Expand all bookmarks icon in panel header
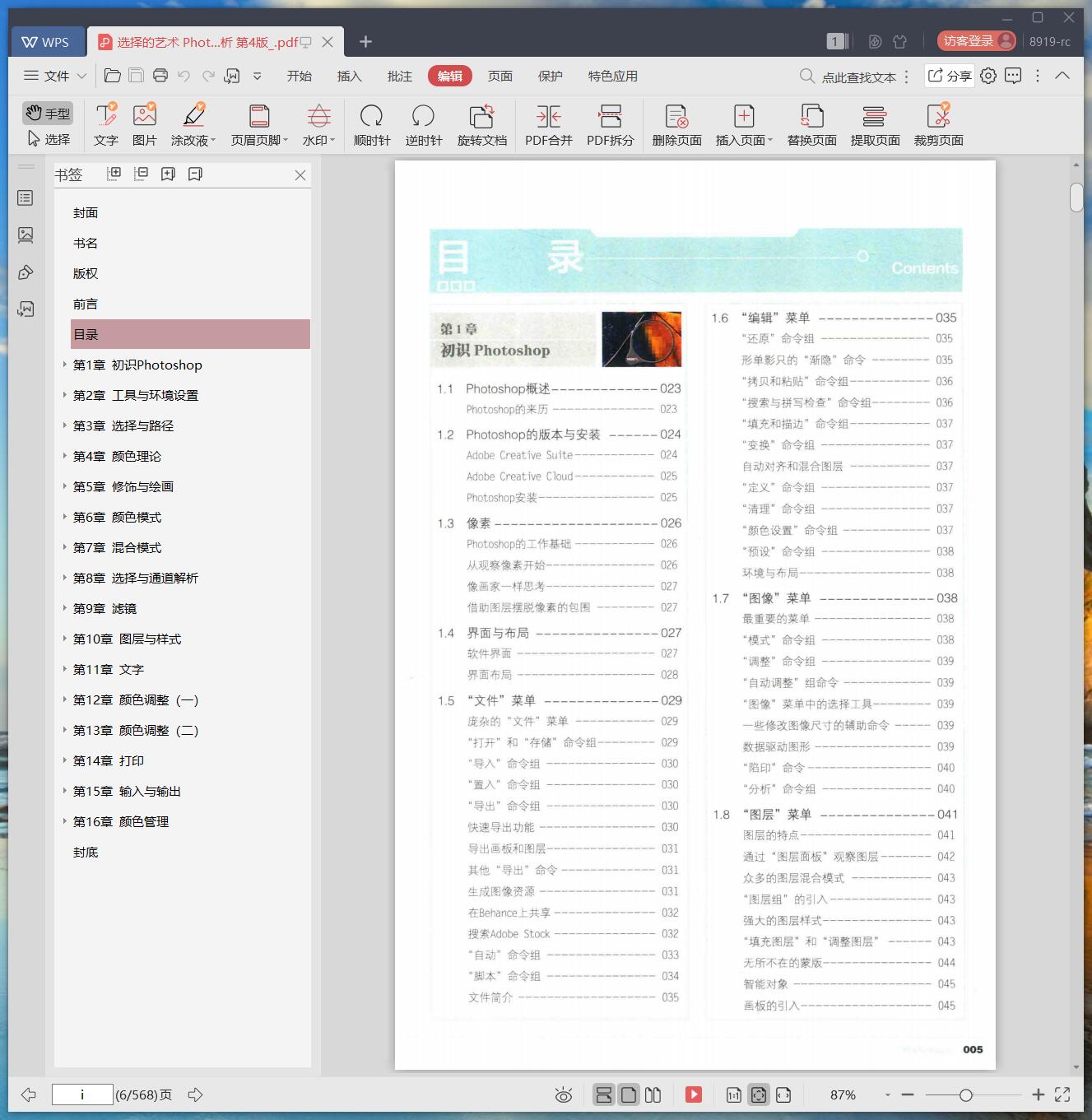This screenshot has width=1092, height=1120. click(x=114, y=174)
